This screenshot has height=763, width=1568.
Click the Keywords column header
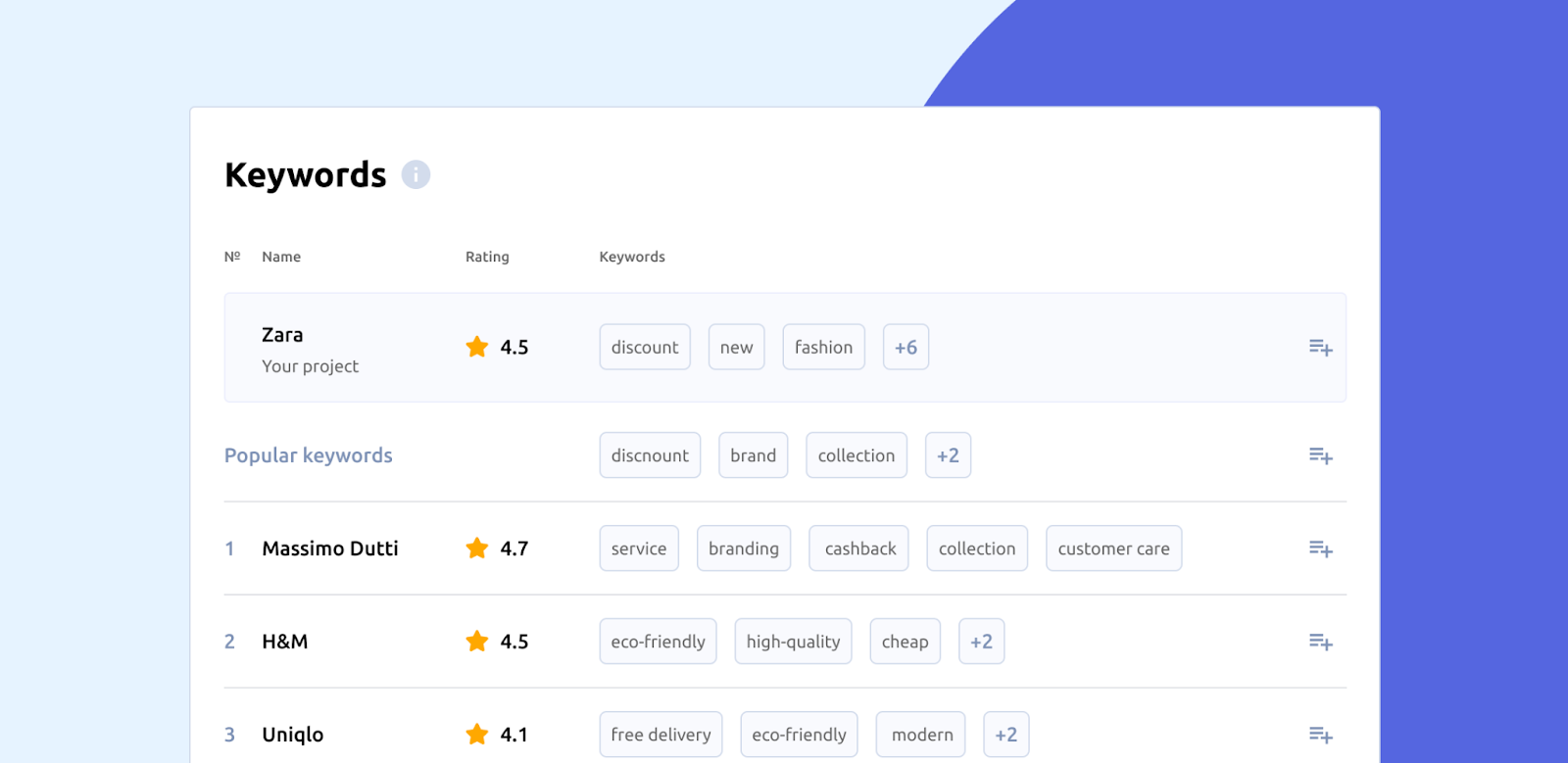pyautogui.click(x=632, y=257)
